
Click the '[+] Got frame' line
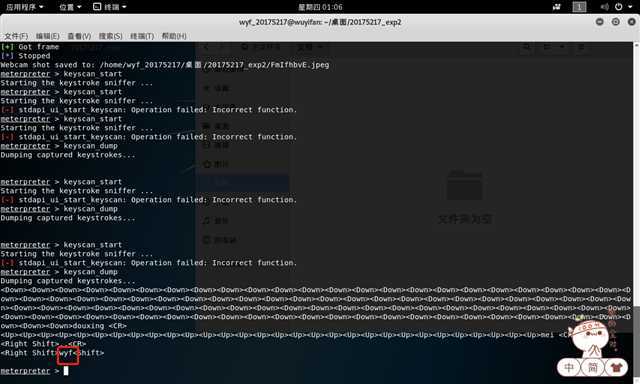[x=30, y=47]
